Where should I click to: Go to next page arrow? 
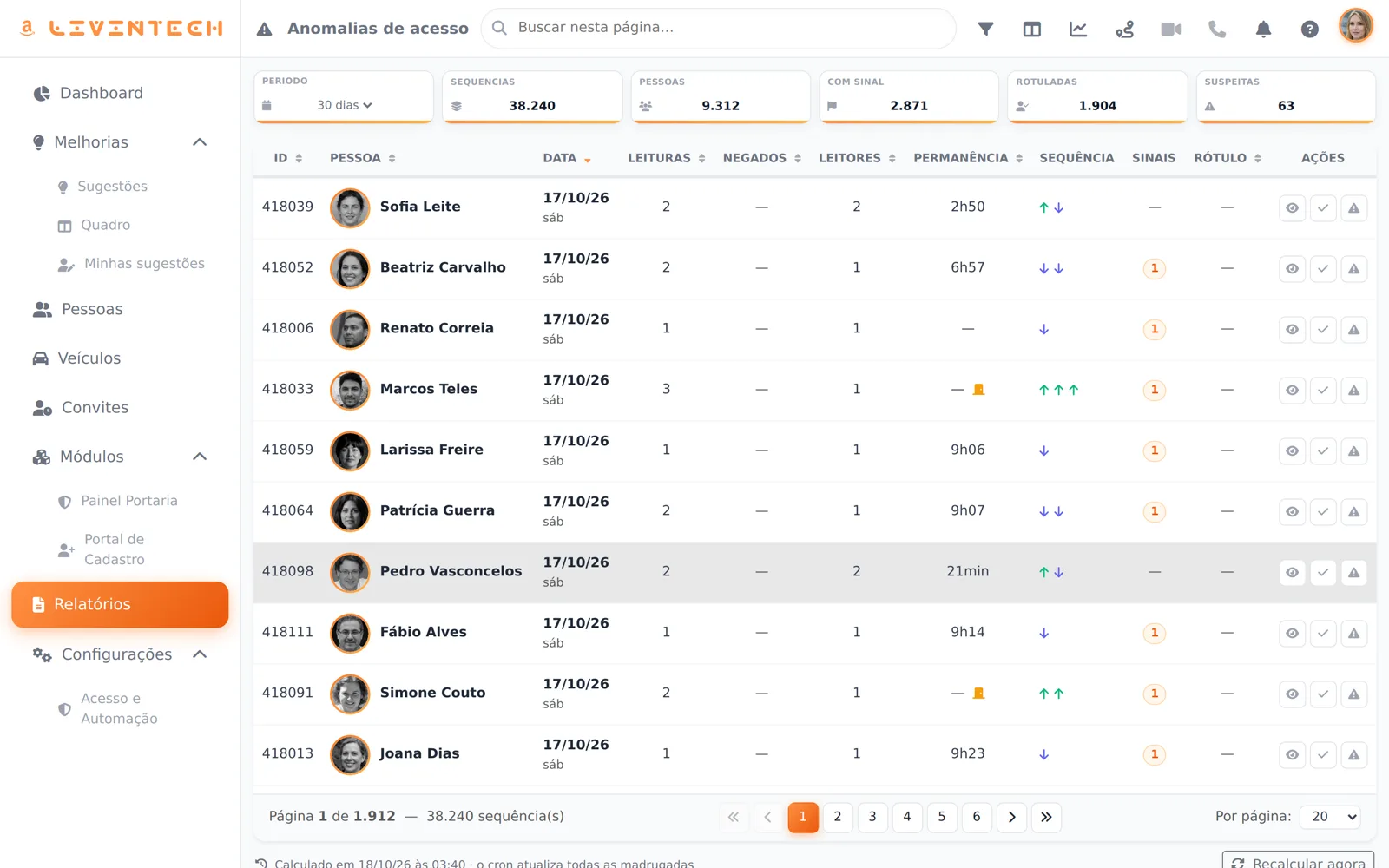click(1011, 817)
